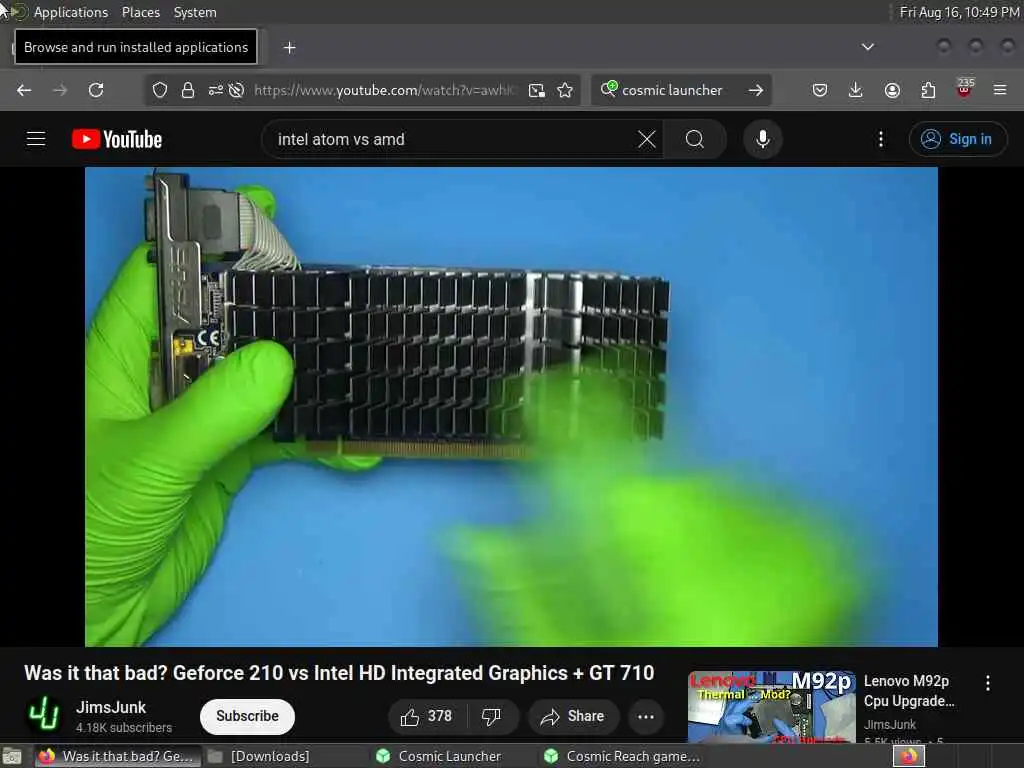The image size is (1024, 768).
Task: Bookmark this page with the star
Action: coord(566,90)
